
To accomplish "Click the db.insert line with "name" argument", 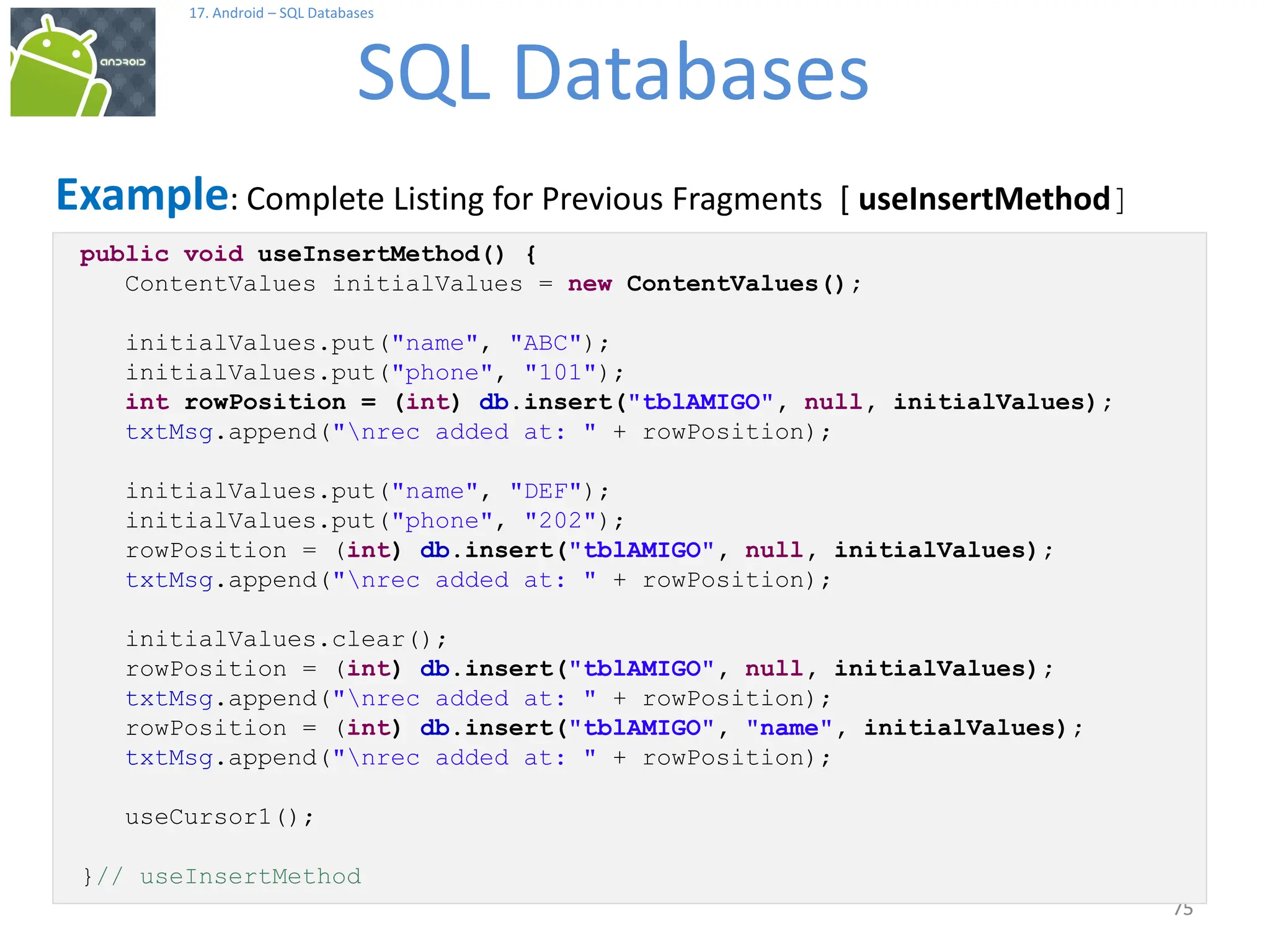I will [604, 728].
